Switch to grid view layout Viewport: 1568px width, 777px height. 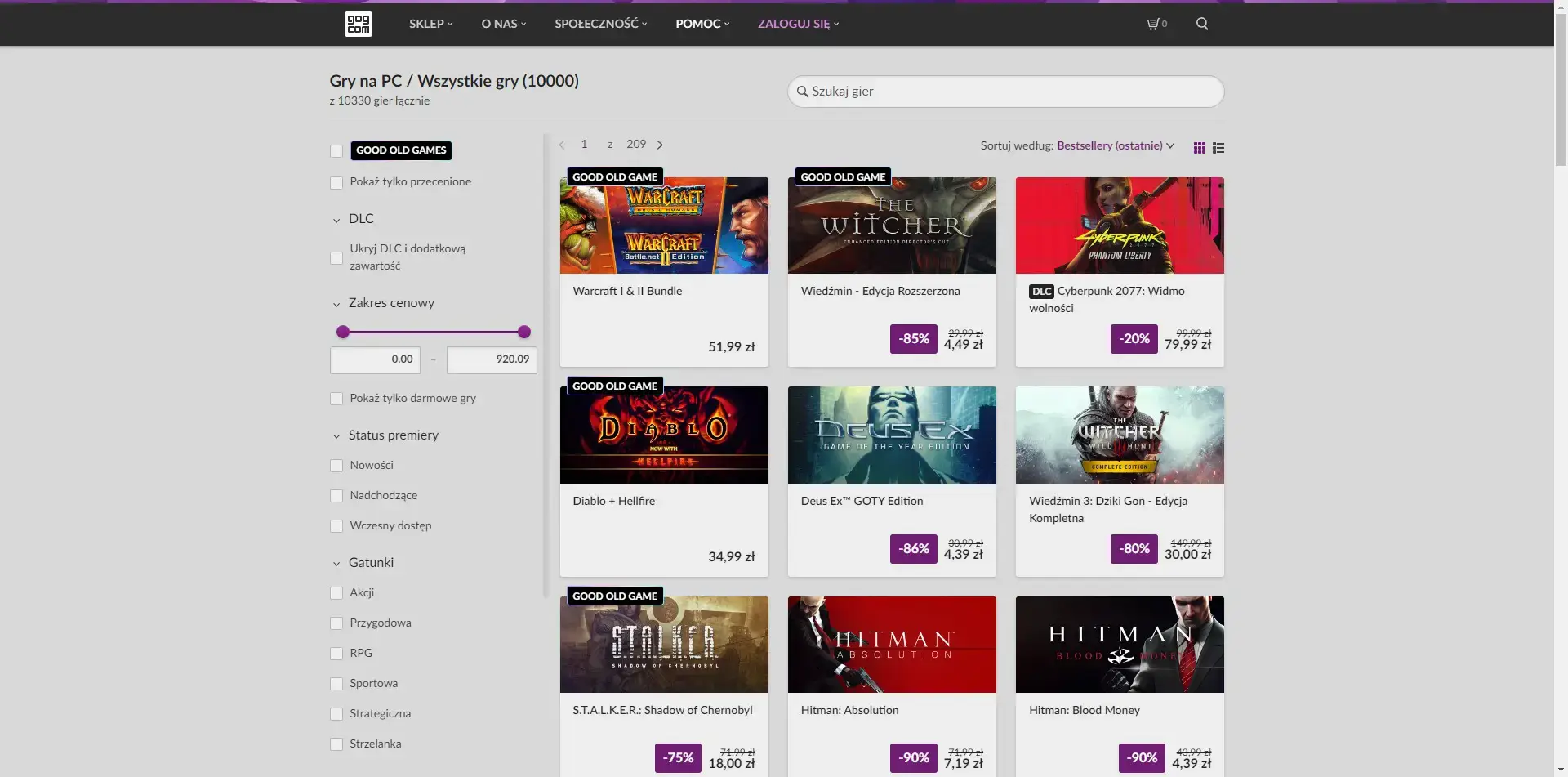(1199, 148)
